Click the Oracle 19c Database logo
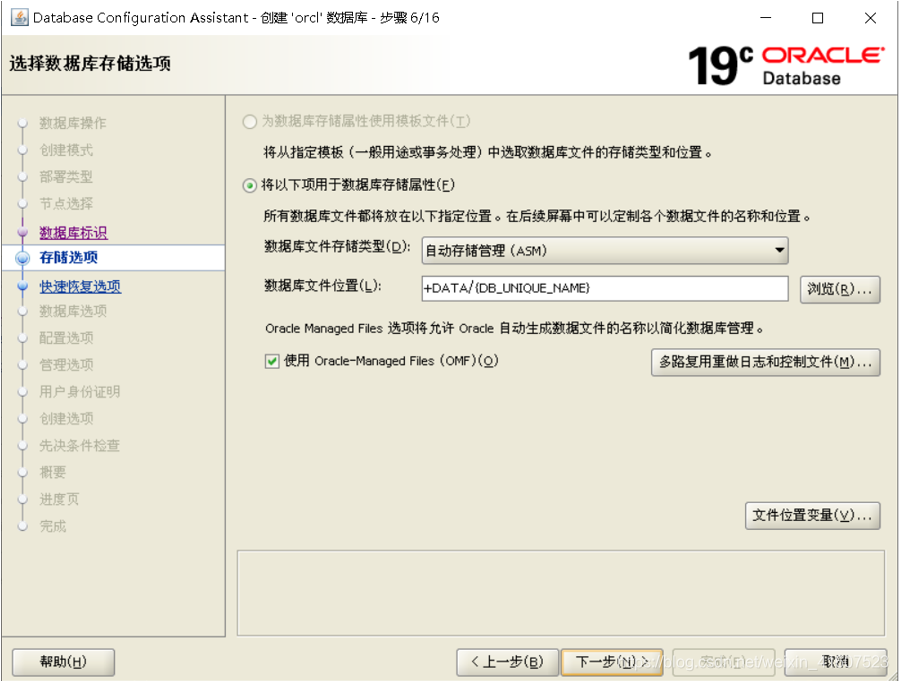The height and width of the screenshot is (681, 899). click(x=786, y=66)
